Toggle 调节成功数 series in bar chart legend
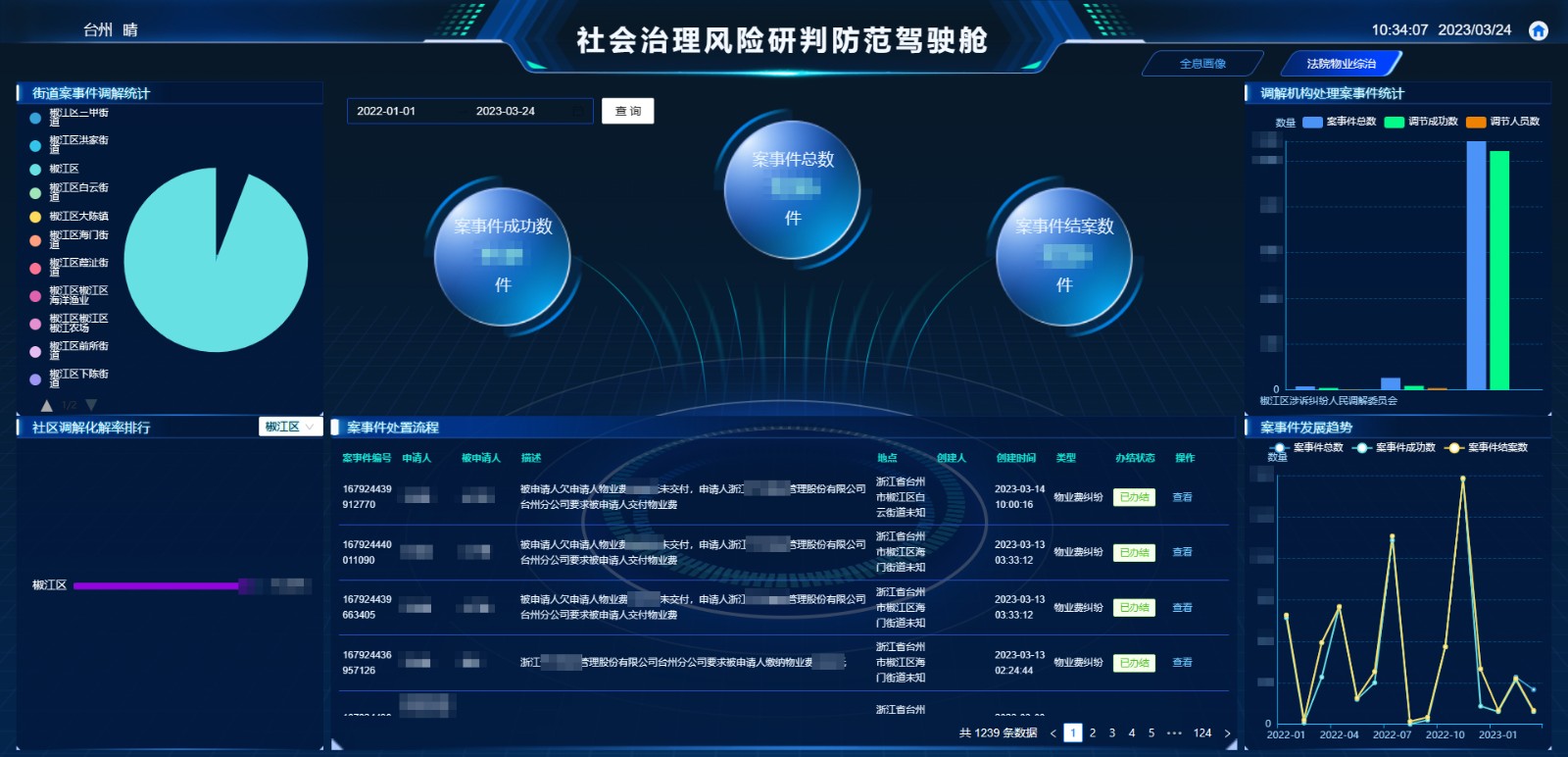This screenshot has height=757, width=1568. coord(1421,122)
